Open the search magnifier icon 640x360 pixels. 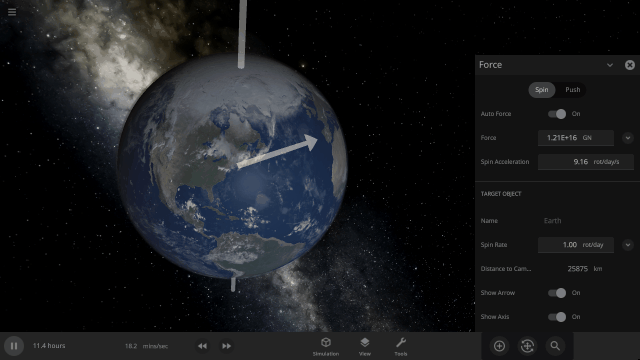pyautogui.click(x=555, y=346)
